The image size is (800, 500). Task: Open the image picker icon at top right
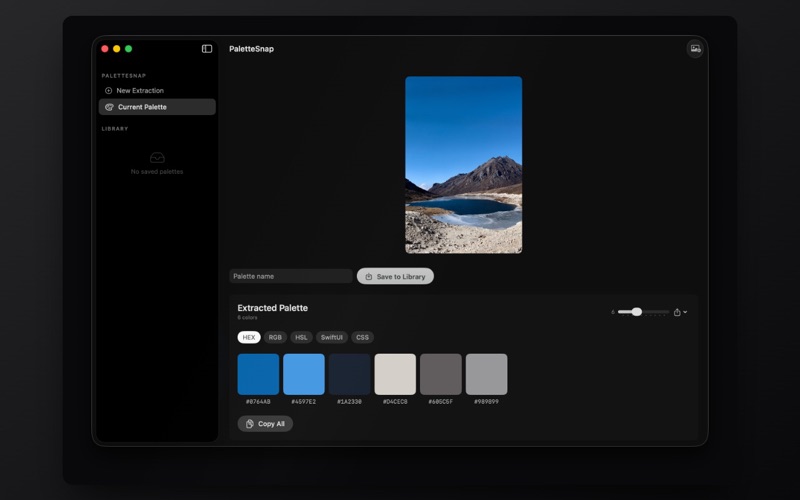[695, 49]
